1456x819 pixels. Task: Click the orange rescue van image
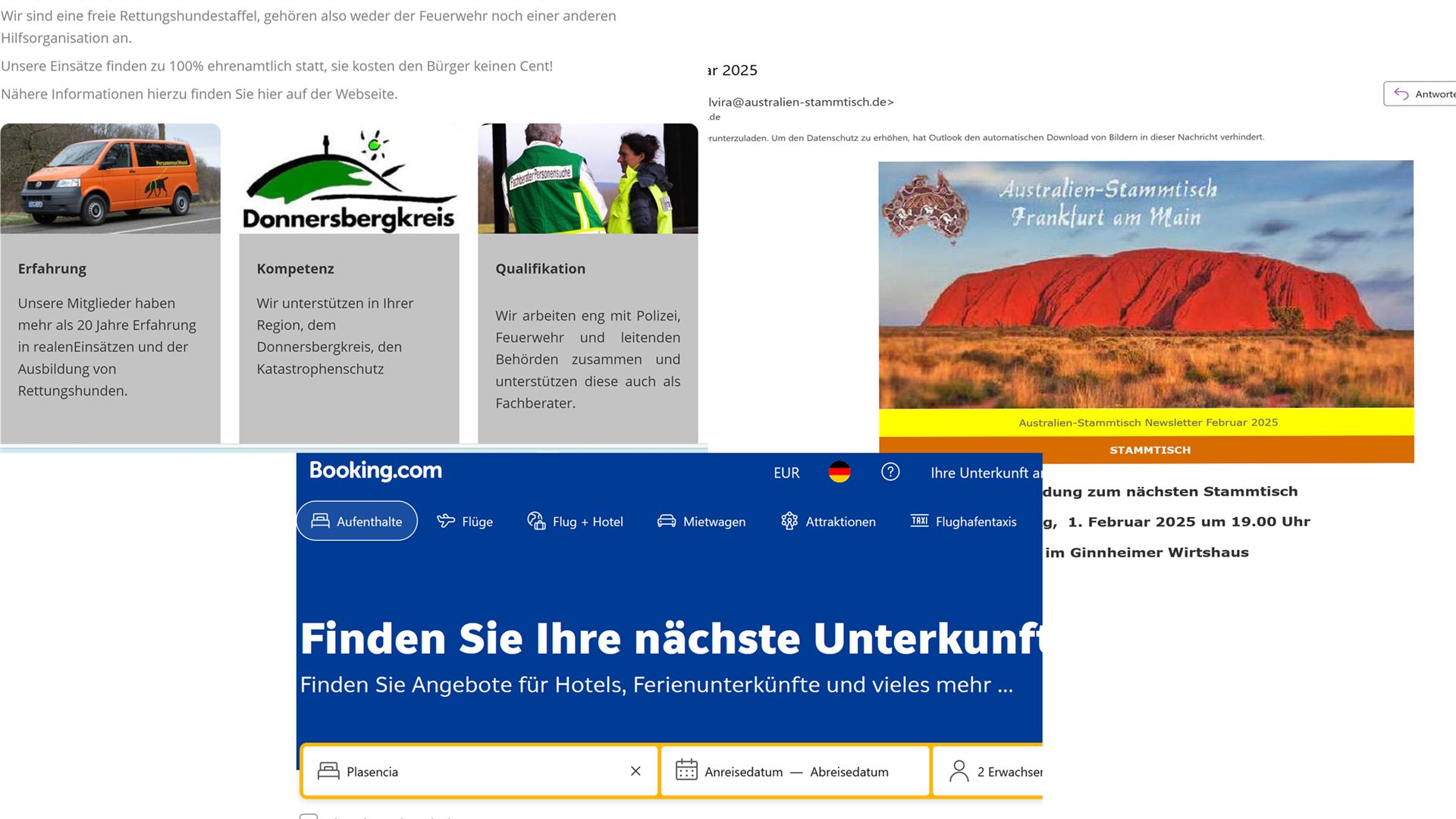111,178
